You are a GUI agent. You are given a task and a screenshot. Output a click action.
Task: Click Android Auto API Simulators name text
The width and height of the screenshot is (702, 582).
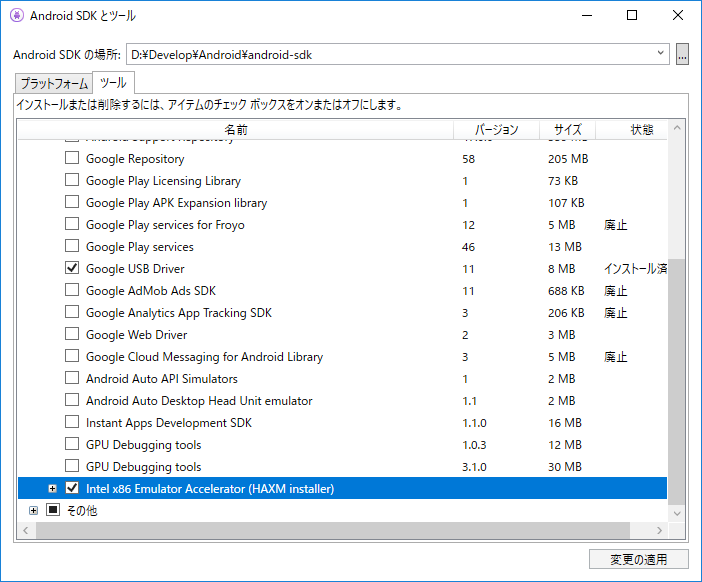click(162, 379)
